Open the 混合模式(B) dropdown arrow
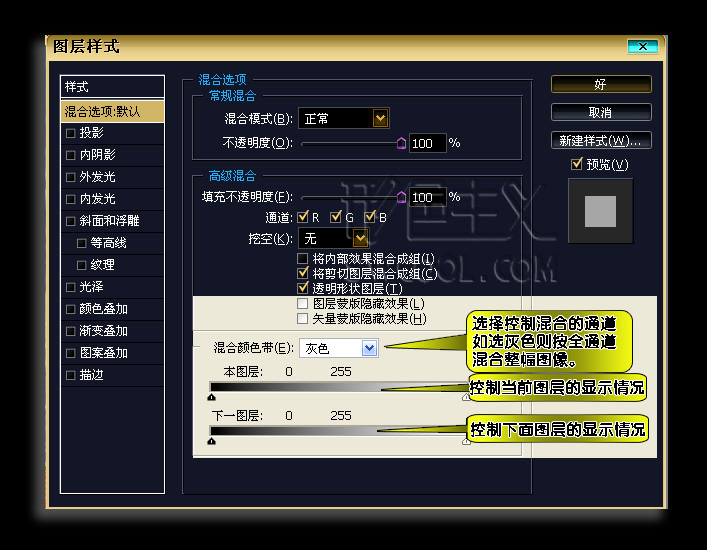The width and height of the screenshot is (707, 550). coord(381,119)
